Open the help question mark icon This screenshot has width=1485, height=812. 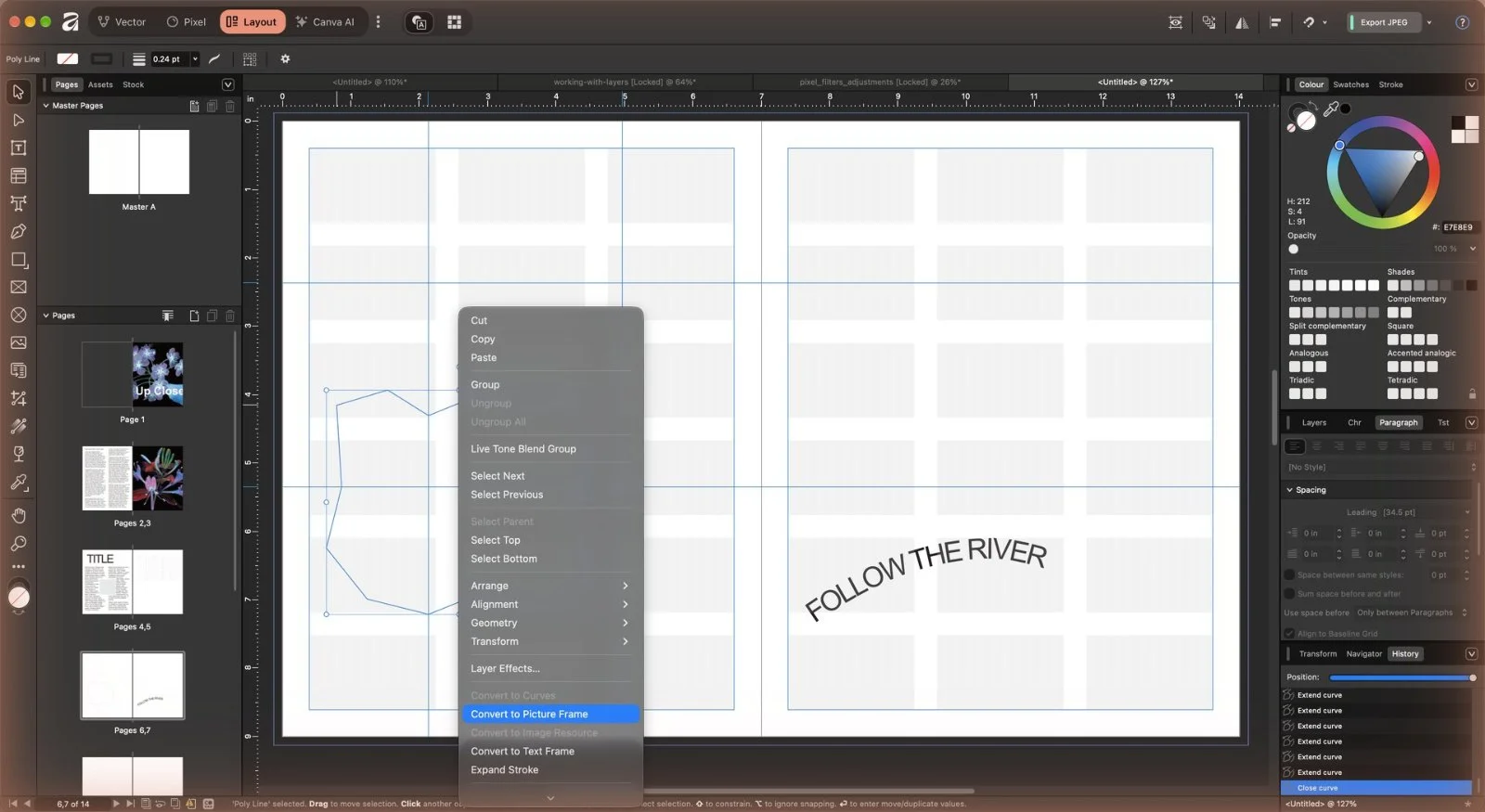[1462, 22]
